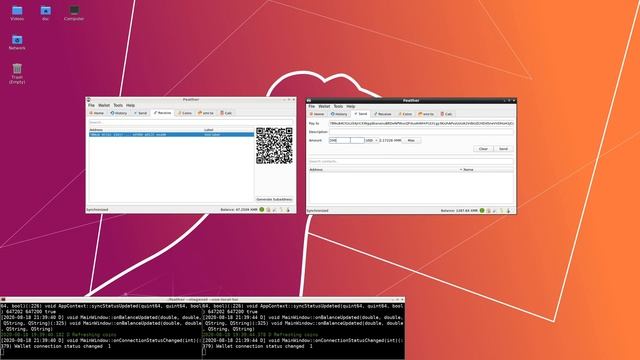The image size is (640, 360).
Task: Switch to Coins tab in right Feather window
Action: (406, 114)
